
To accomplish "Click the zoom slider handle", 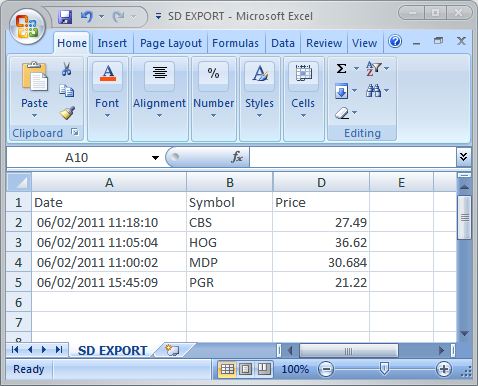I will click(x=384, y=369).
